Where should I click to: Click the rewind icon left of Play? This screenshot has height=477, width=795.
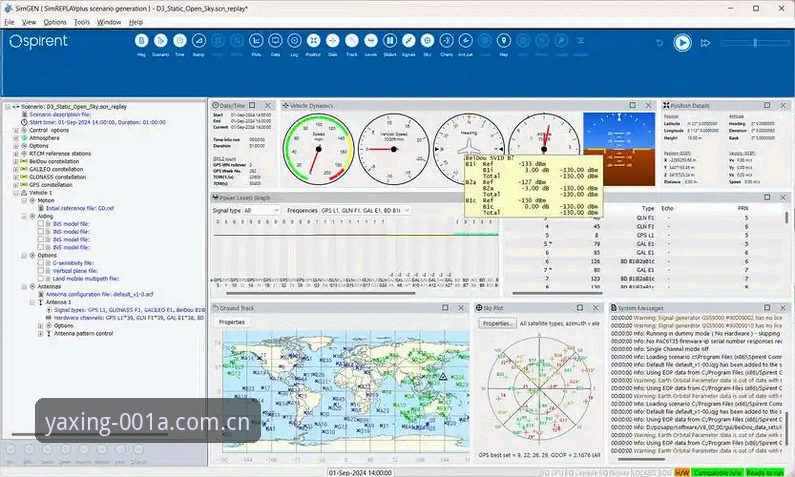click(x=659, y=43)
